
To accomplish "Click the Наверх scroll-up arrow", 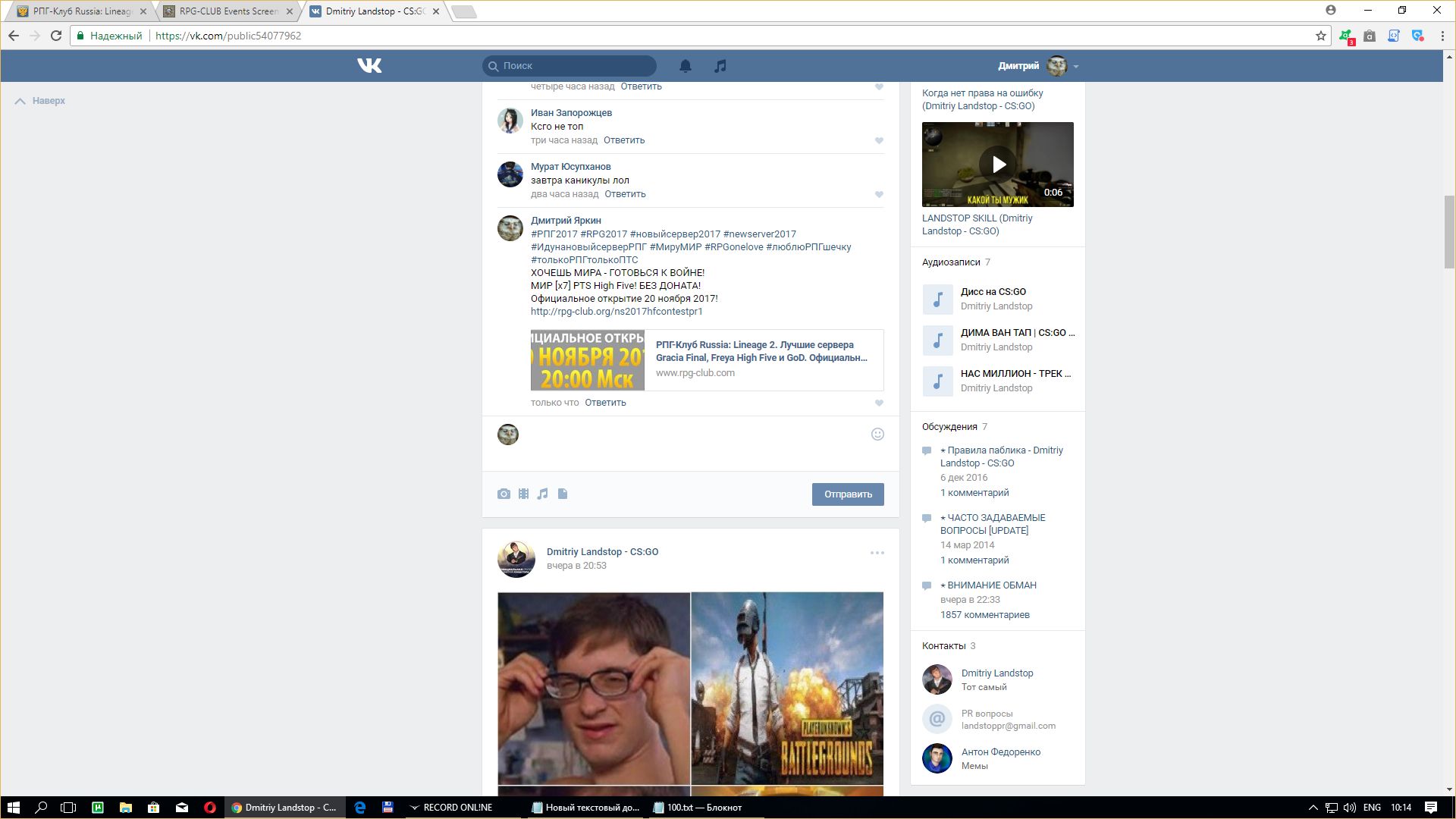I will [20, 101].
